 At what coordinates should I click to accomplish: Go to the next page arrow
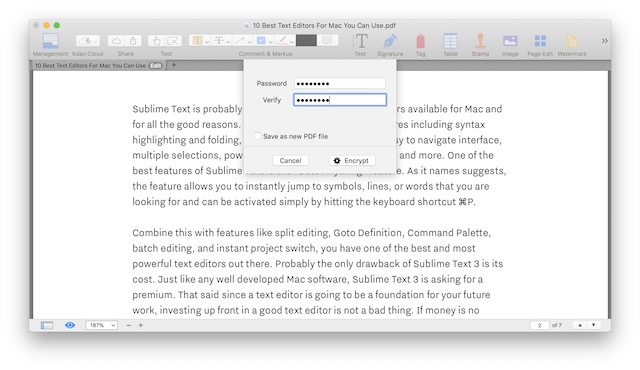point(593,325)
